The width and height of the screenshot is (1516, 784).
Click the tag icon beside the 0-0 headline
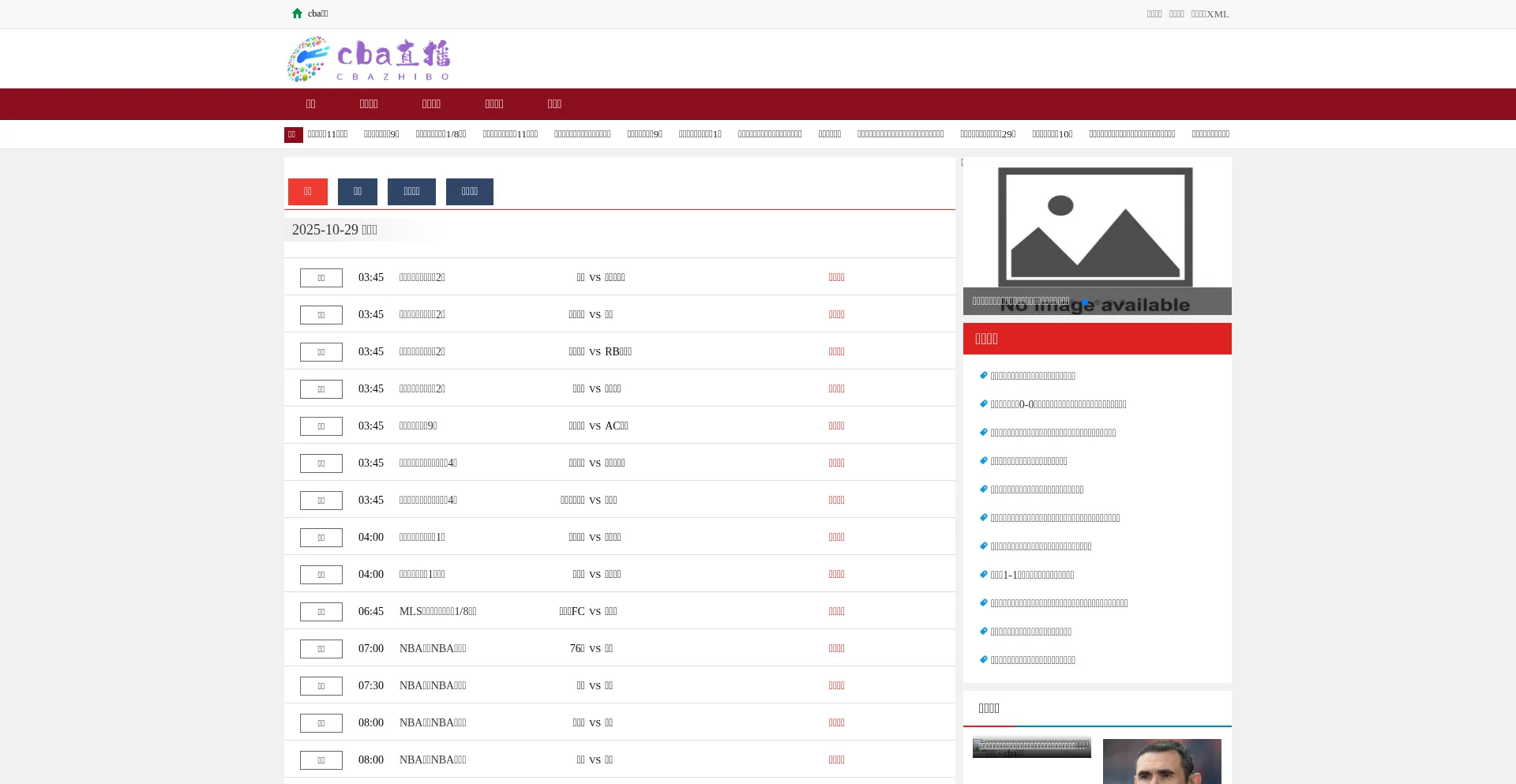984,404
